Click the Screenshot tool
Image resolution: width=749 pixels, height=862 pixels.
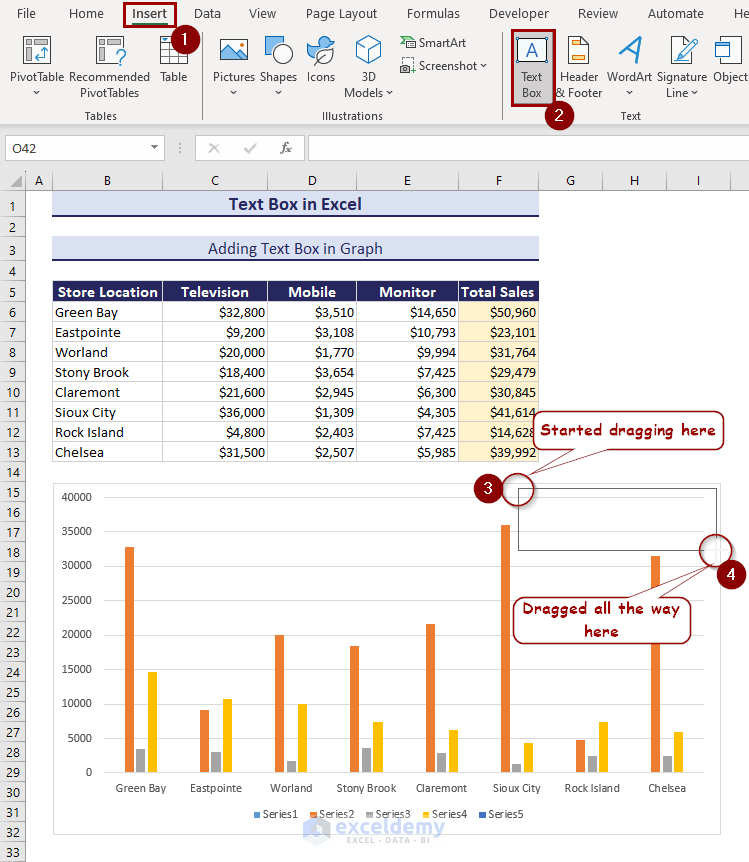[x=443, y=66]
